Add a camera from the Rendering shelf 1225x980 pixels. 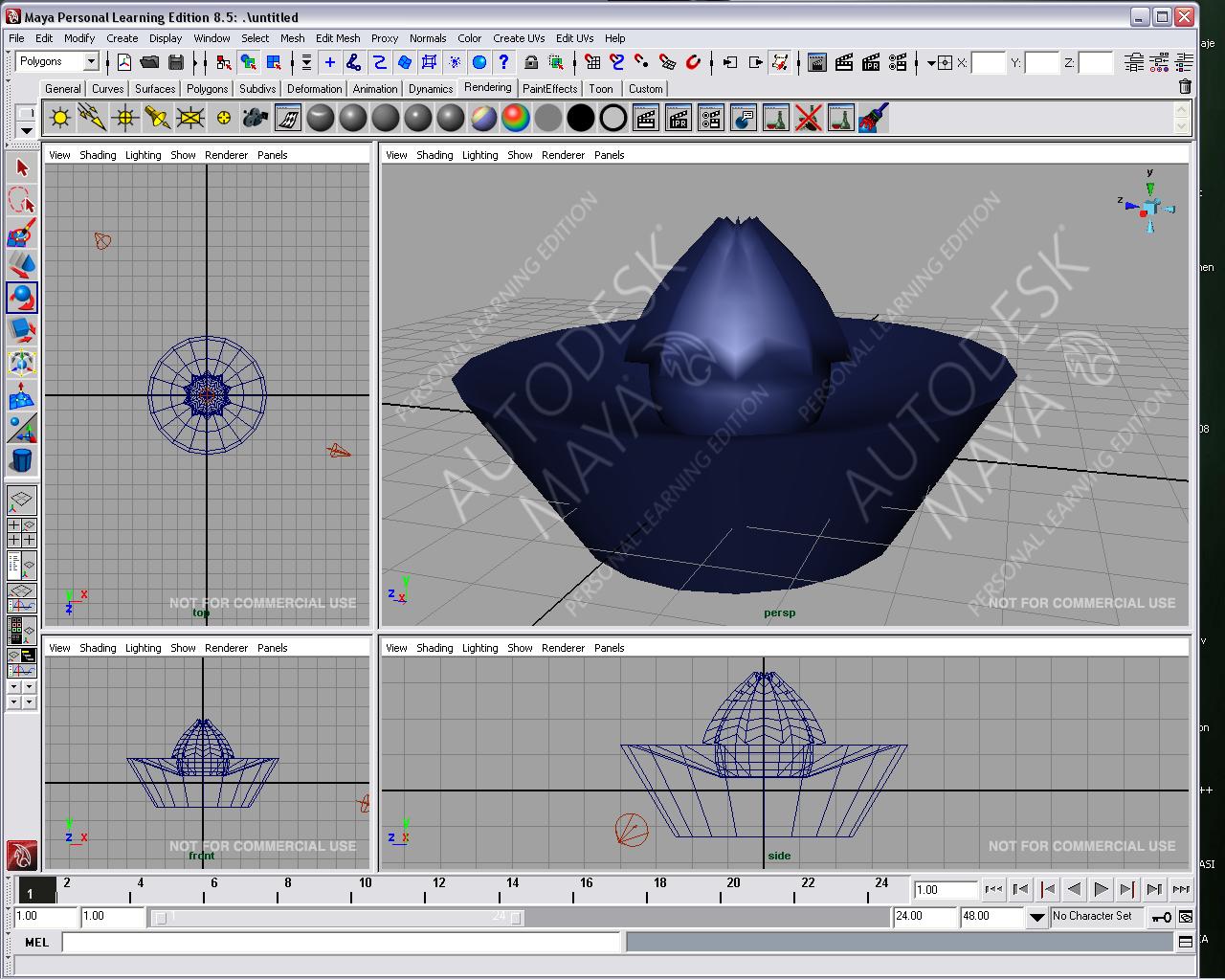(x=256, y=119)
